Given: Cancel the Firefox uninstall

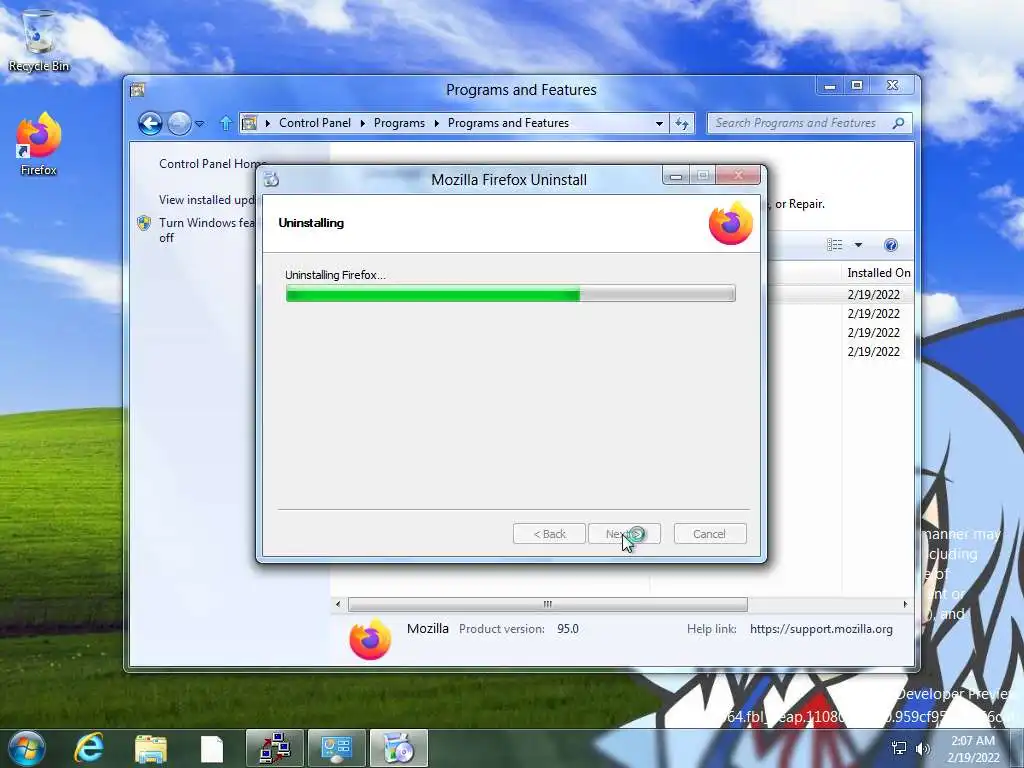Looking at the screenshot, I should click(x=710, y=534).
